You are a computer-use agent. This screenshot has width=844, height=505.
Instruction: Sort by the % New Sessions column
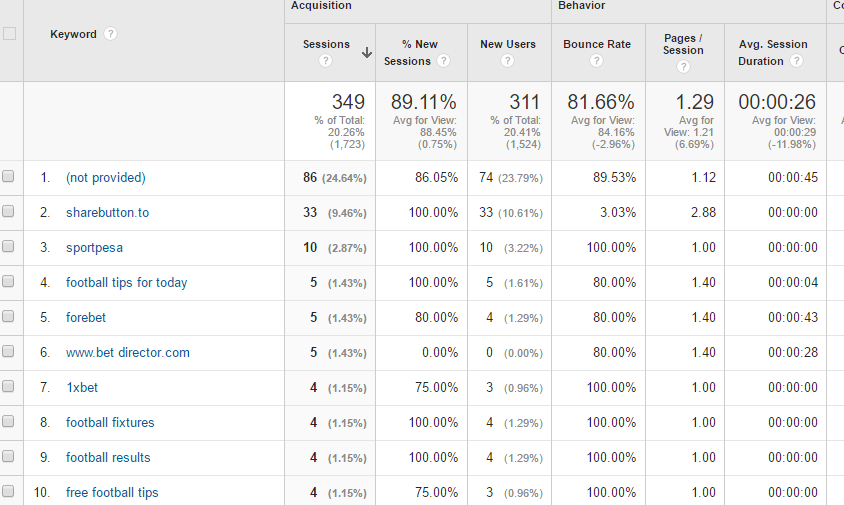(411, 52)
